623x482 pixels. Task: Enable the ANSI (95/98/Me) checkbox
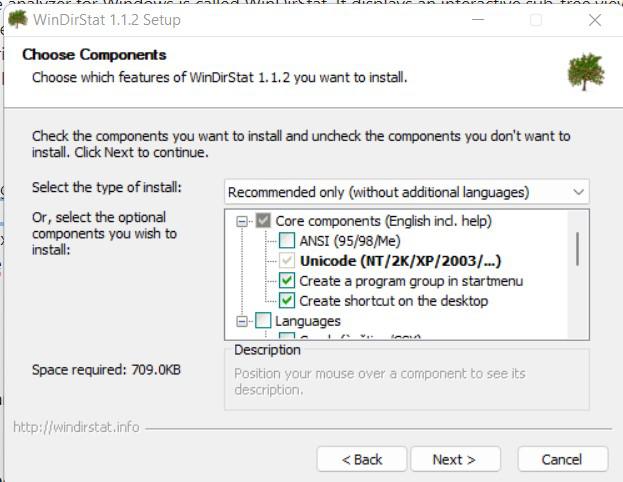coord(287,240)
